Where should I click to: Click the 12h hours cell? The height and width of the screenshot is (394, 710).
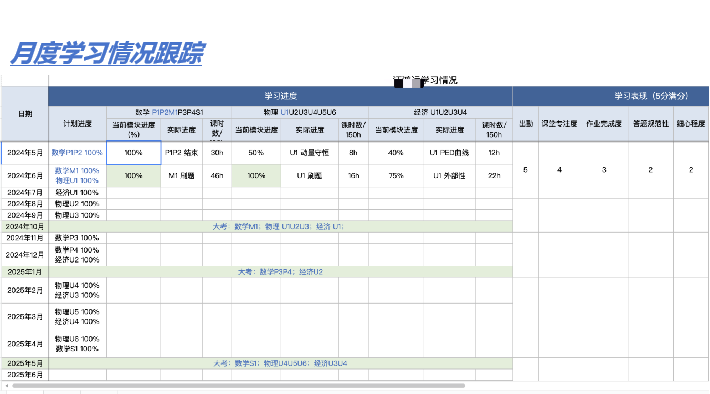point(494,153)
